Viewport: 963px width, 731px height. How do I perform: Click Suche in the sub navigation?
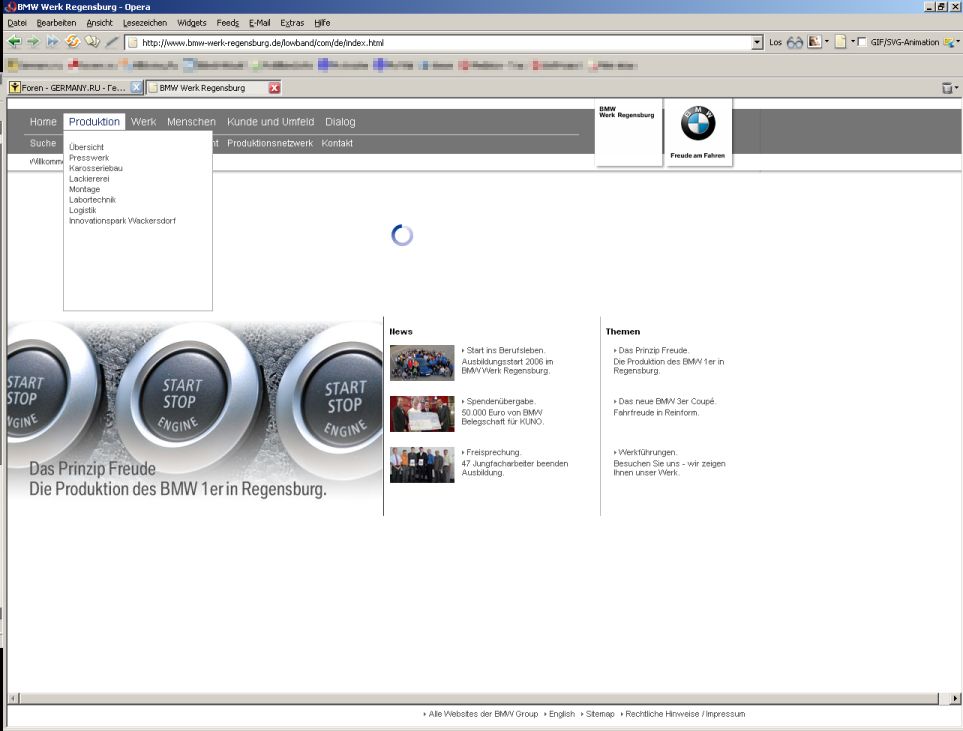click(x=43, y=143)
